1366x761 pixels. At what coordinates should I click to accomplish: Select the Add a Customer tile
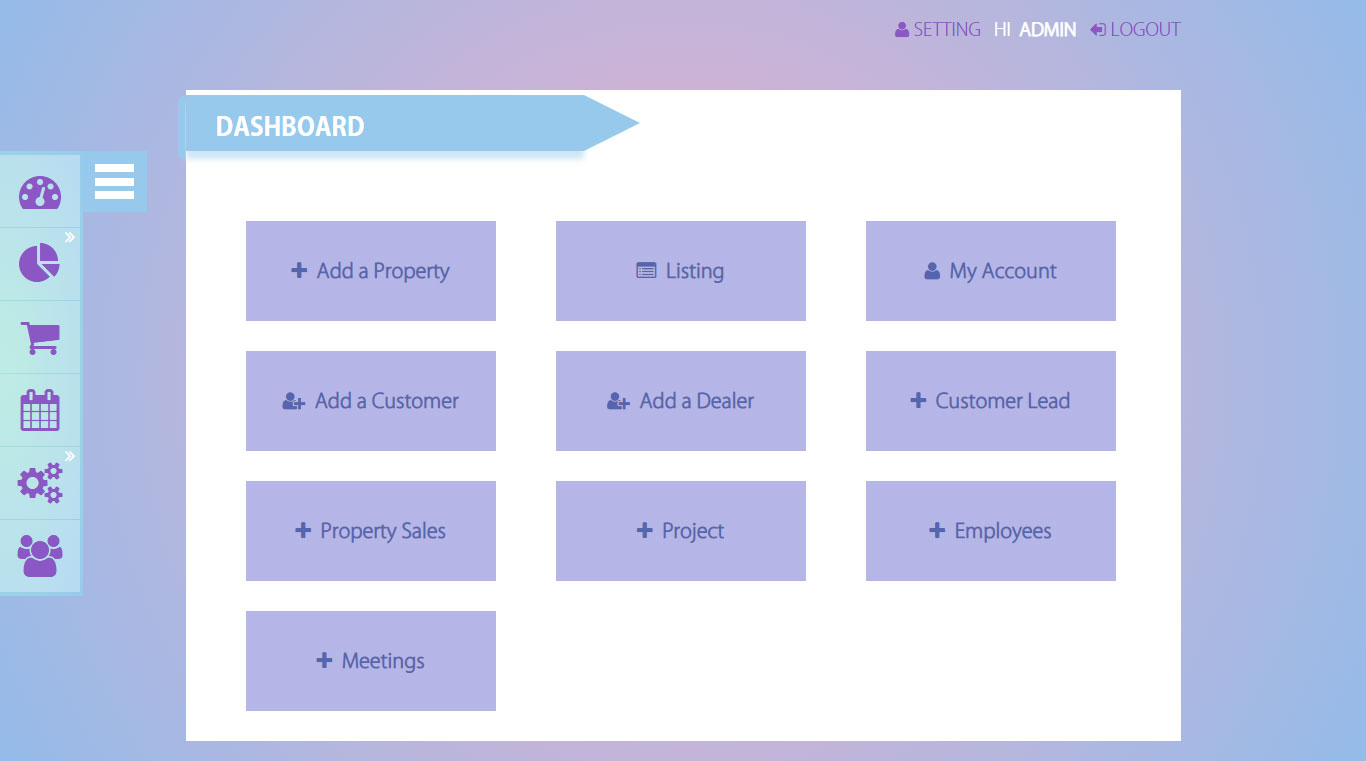[x=371, y=401]
